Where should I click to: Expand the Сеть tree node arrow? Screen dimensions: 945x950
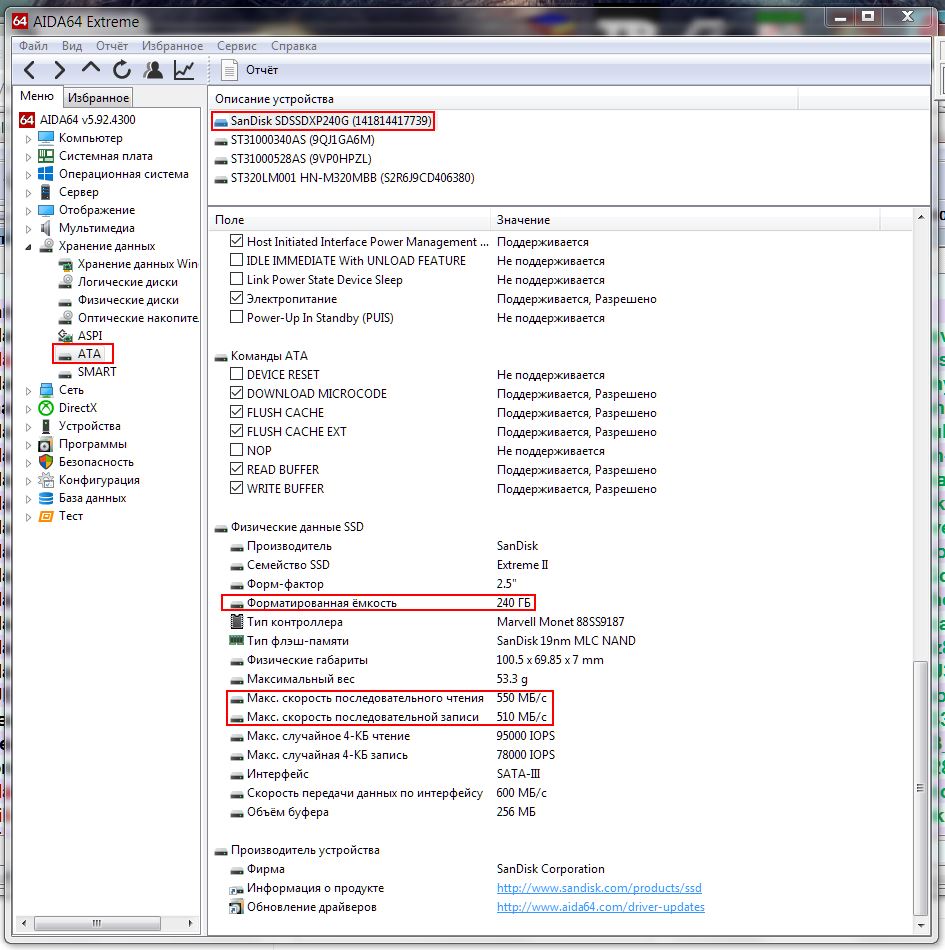click(x=28, y=391)
